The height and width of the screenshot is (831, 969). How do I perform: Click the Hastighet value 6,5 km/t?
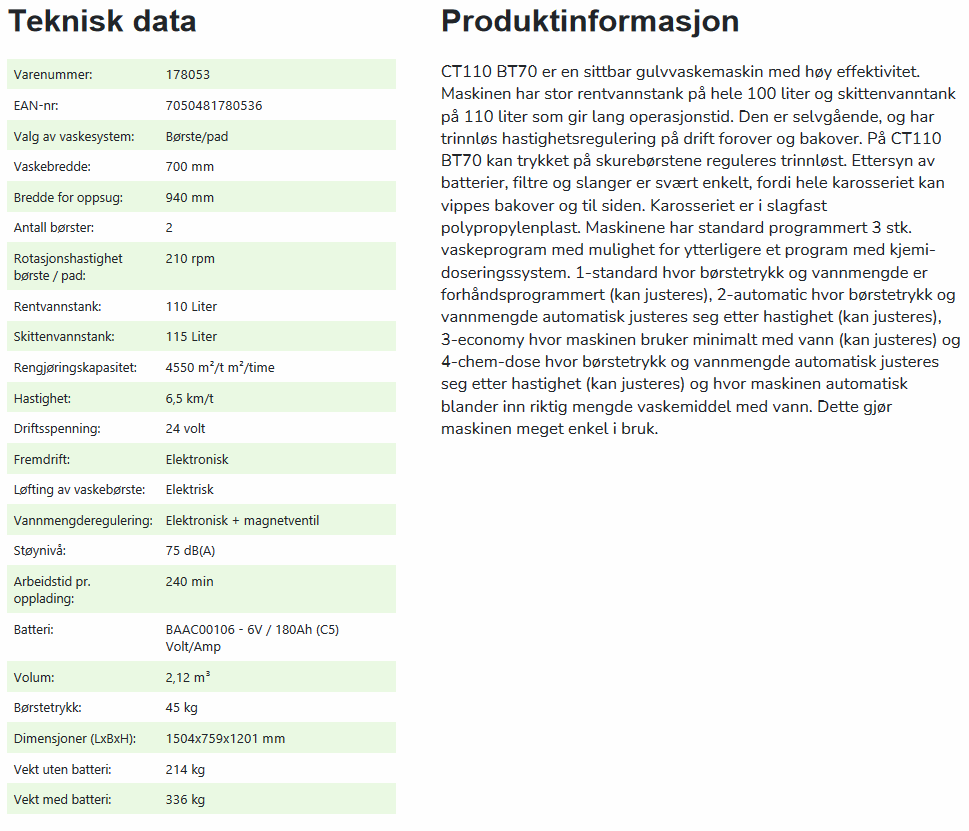(x=190, y=399)
